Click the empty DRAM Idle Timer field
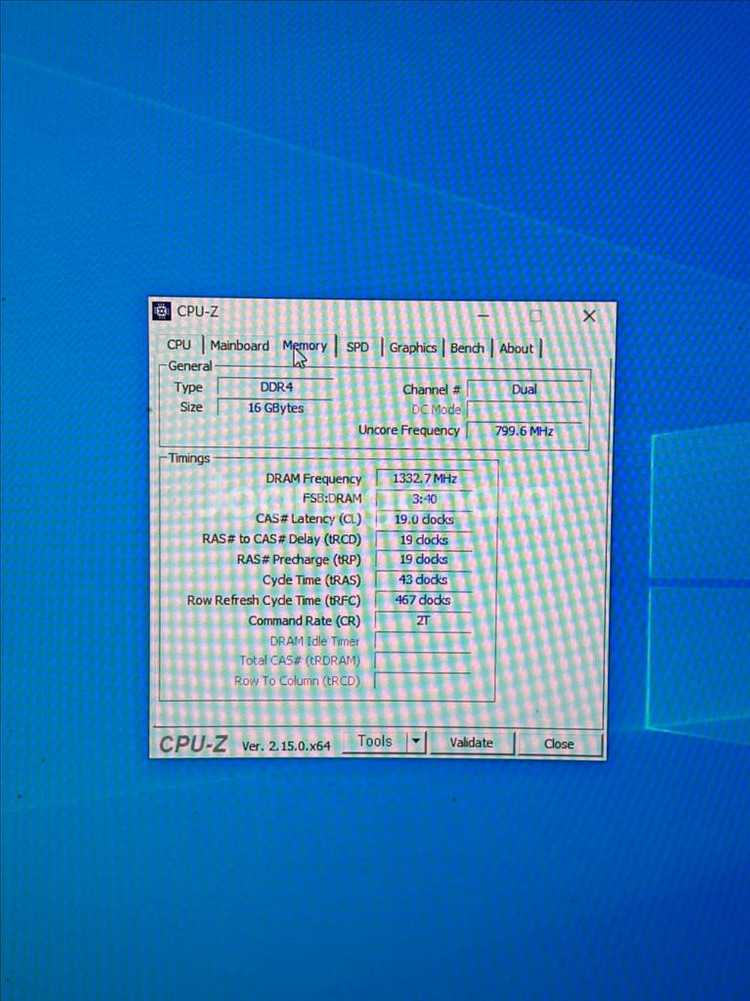The width and height of the screenshot is (750, 1001). pos(423,641)
